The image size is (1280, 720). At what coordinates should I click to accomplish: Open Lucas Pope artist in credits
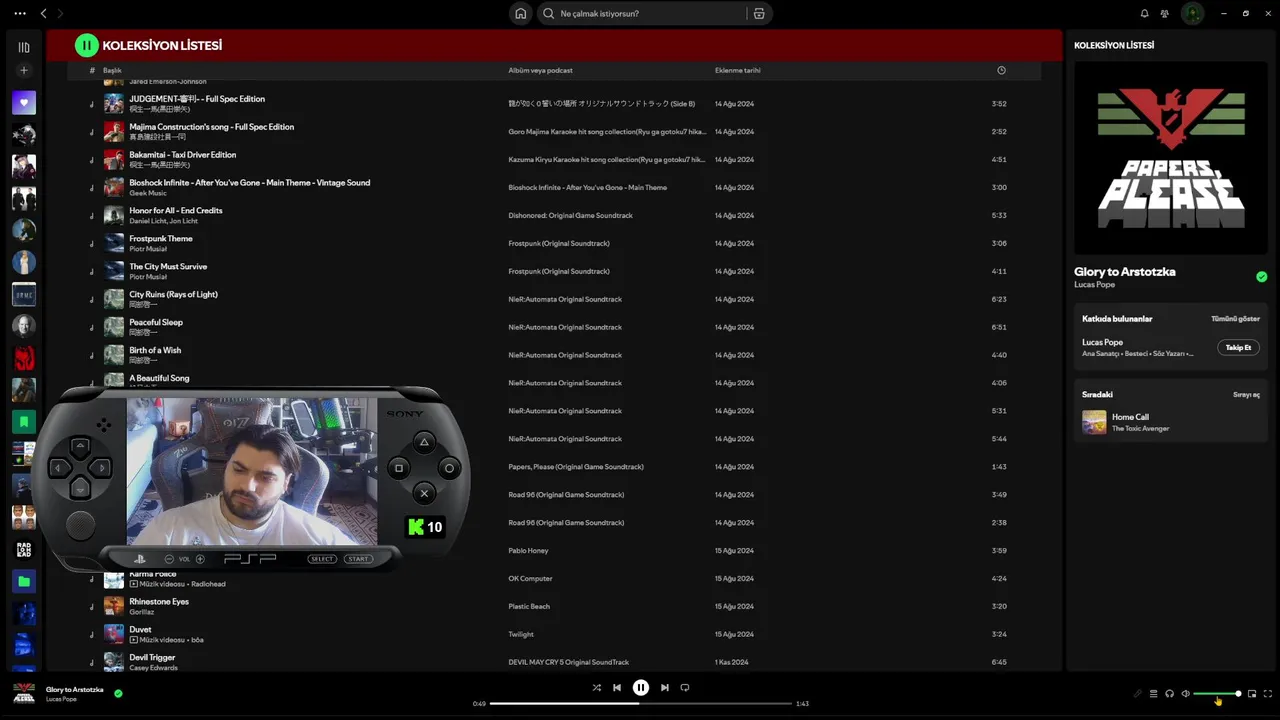click(1102, 342)
